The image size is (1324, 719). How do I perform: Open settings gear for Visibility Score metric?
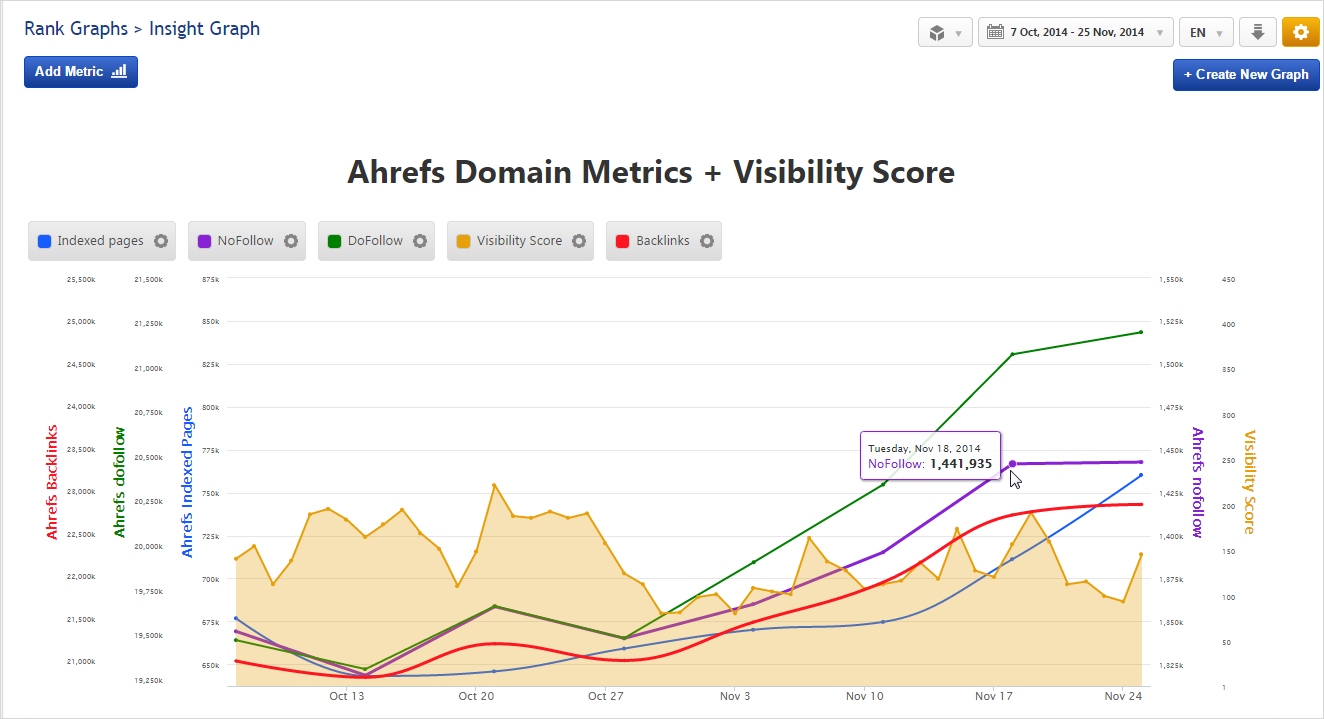579,241
